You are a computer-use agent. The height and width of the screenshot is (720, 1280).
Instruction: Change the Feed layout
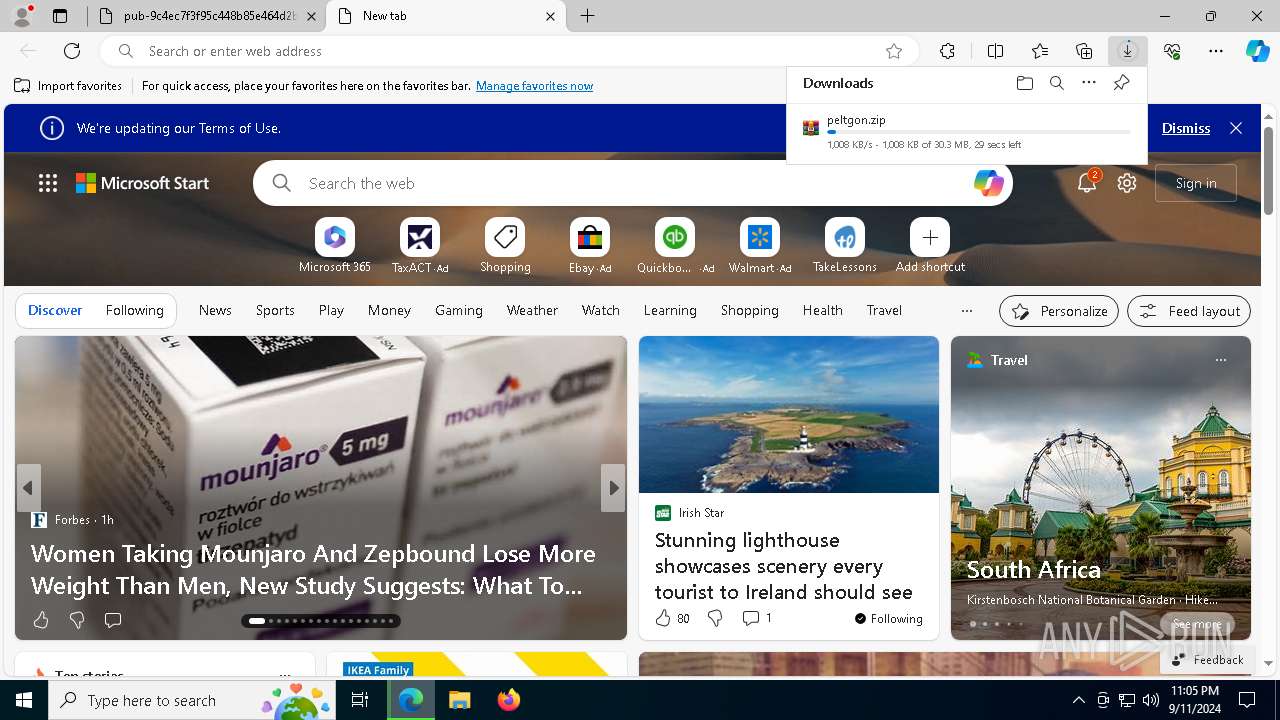[x=1189, y=311]
